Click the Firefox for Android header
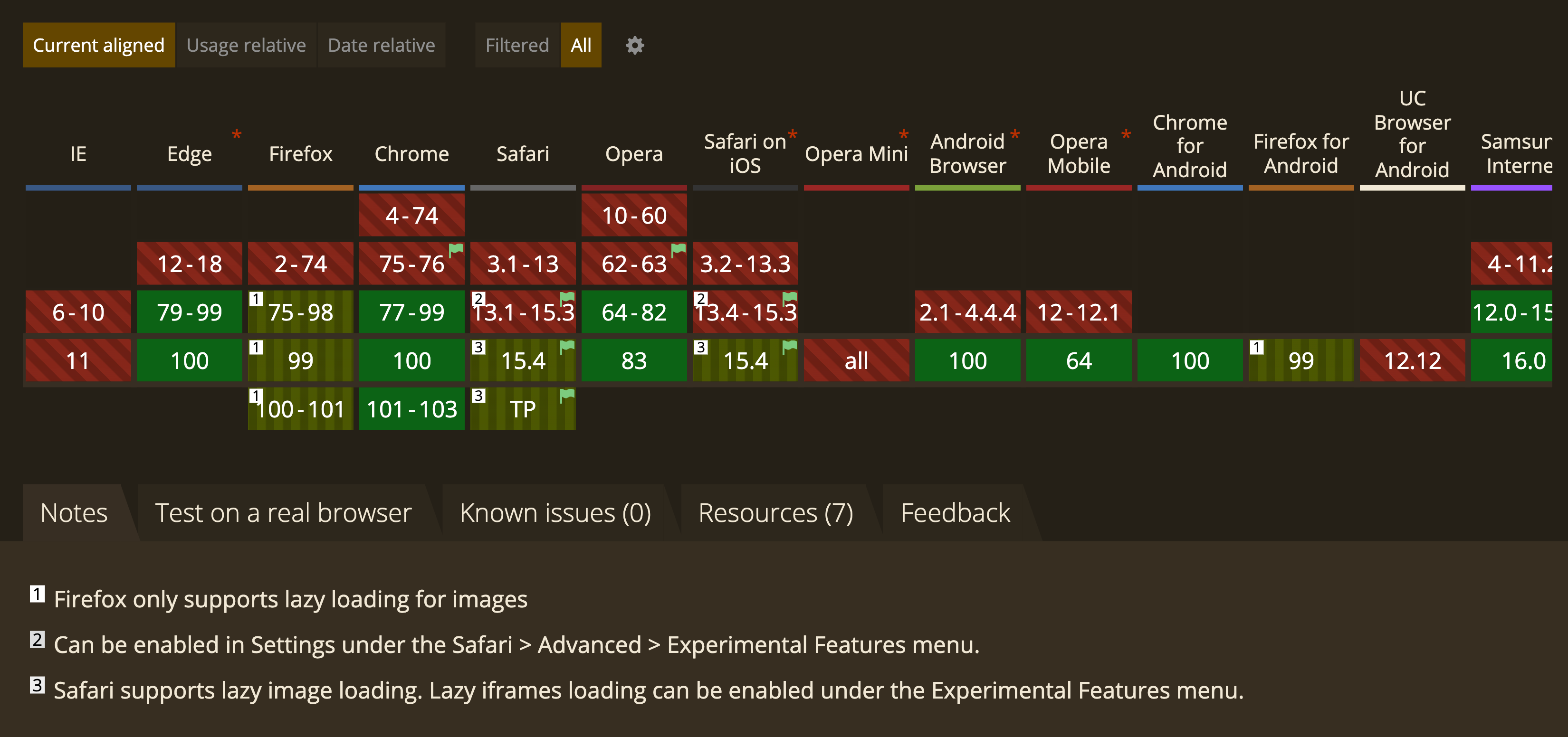The width and height of the screenshot is (1568, 737). [x=1301, y=153]
